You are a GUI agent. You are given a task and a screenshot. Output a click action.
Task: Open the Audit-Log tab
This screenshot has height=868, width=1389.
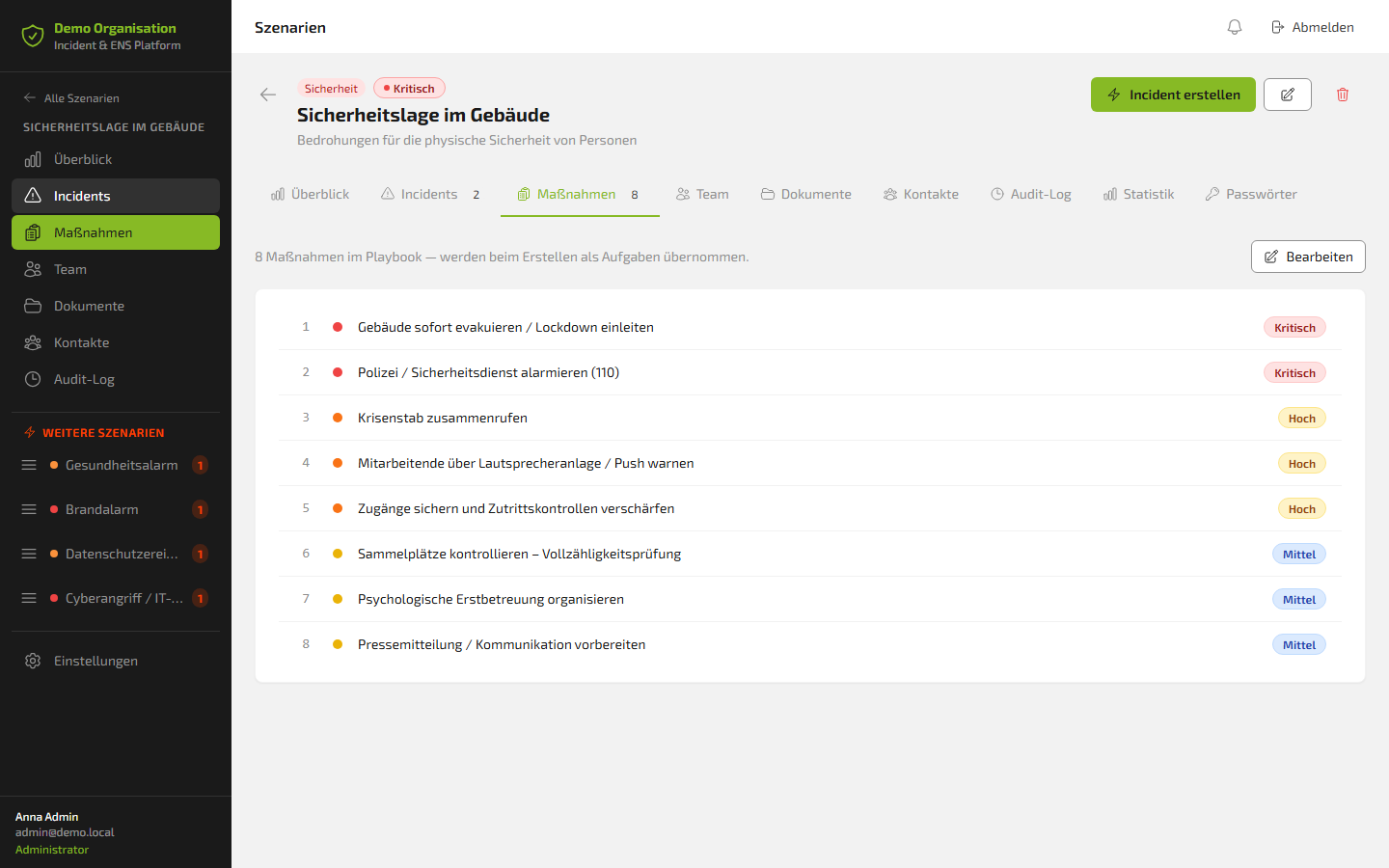tap(1031, 194)
